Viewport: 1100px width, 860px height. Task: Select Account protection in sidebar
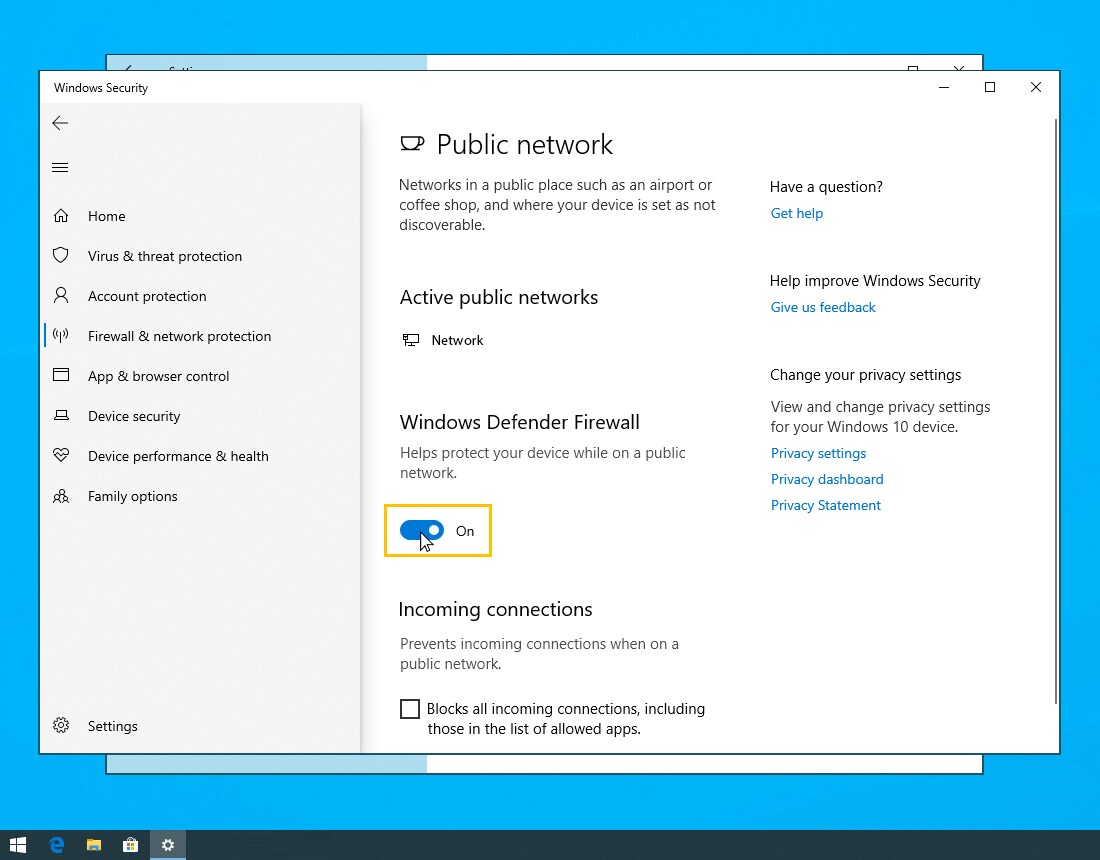tap(147, 296)
